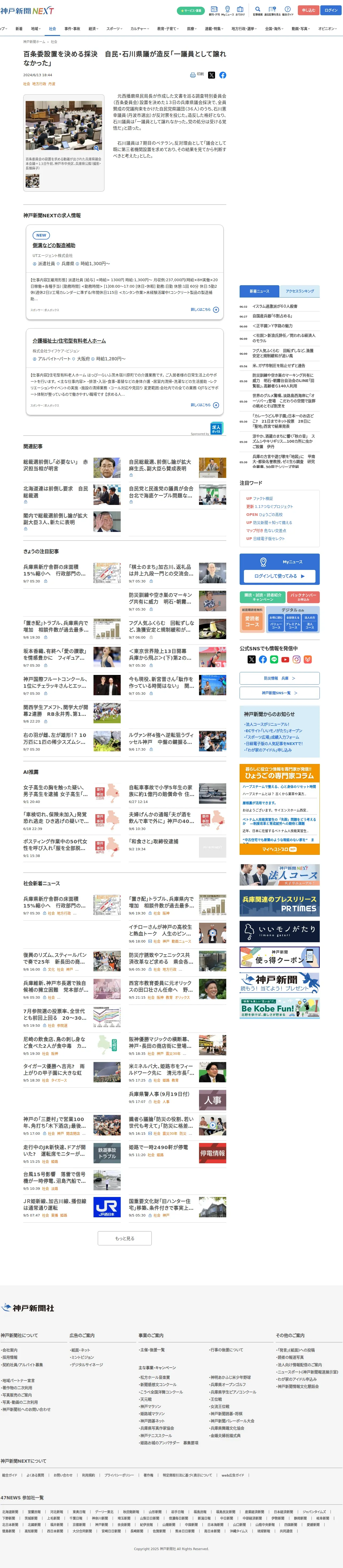Screen dimensions: 343x1568
Task: Open 兵庫関連のプレスリリース PR TIMES banner
Action: click(x=280, y=903)
